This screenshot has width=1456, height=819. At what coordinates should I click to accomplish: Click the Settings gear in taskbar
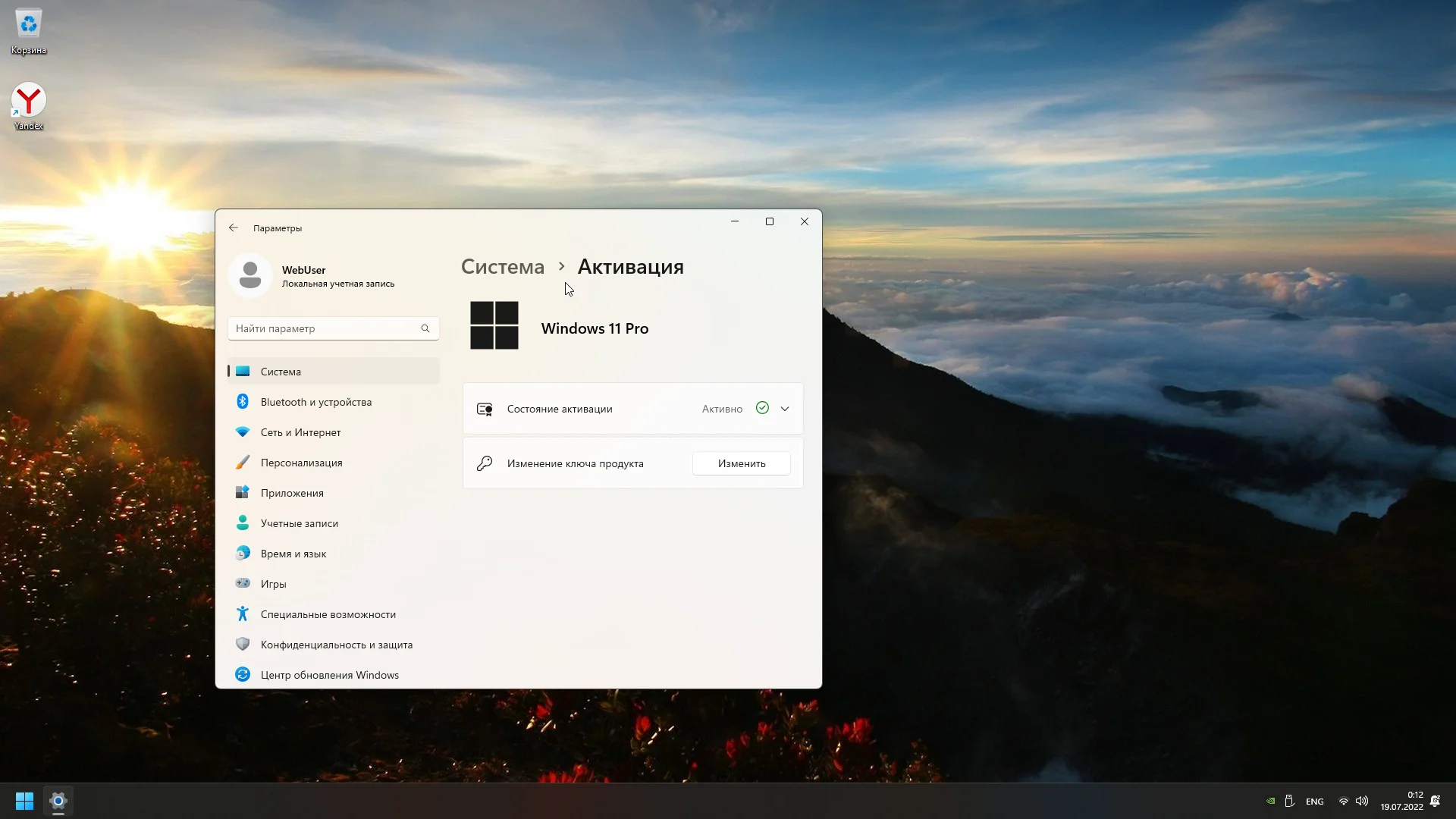click(x=58, y=801)
